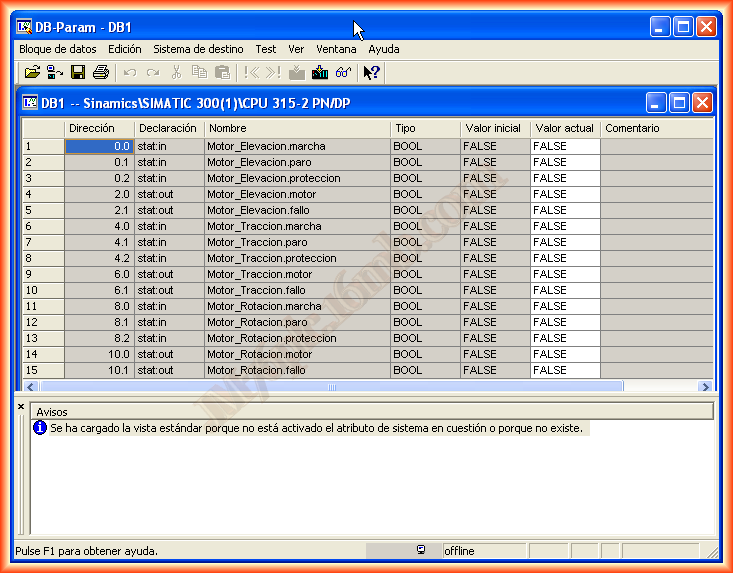Click the Print toolbar icon
The width and height of the screenshot is (733, 573).
(x=100, y=72)
